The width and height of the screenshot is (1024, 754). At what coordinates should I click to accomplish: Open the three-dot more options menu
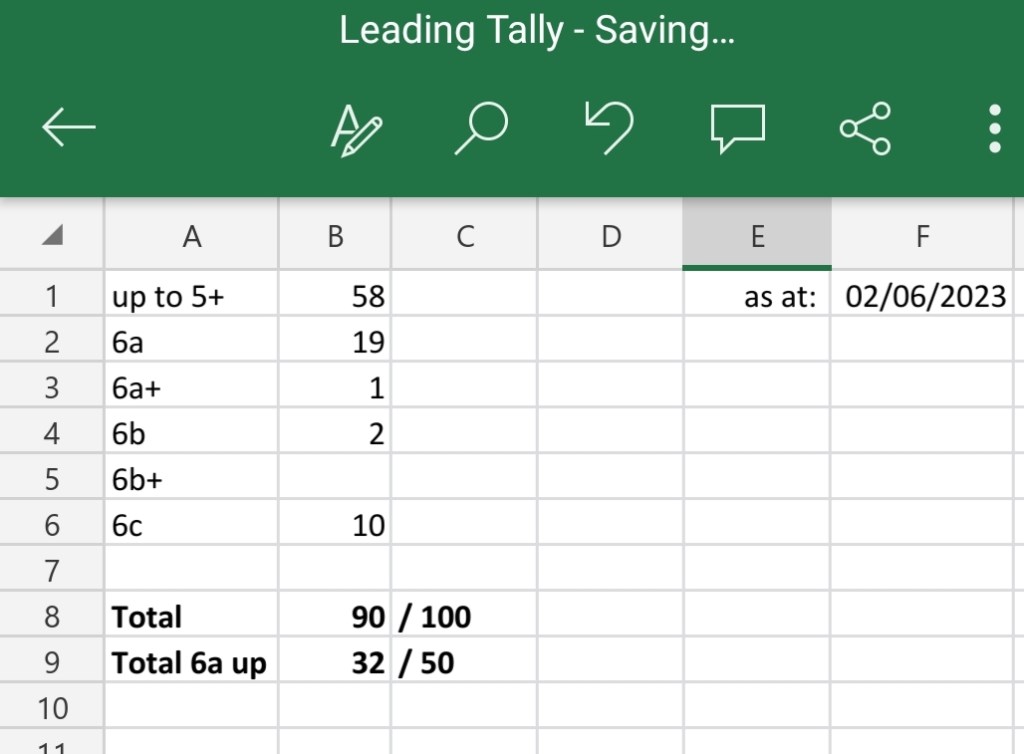click(995, 129)
